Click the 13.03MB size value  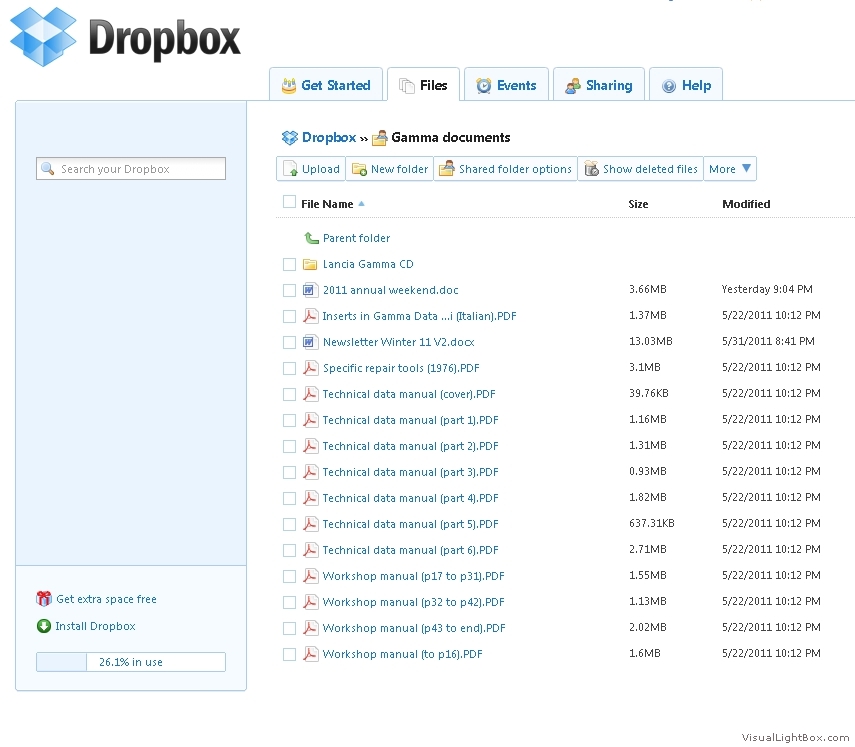tap(651, 341)
